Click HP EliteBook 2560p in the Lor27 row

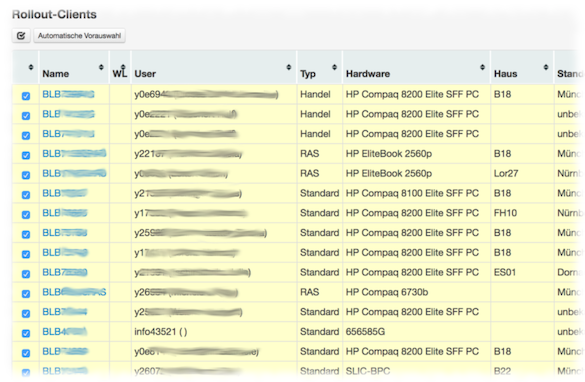389,173
